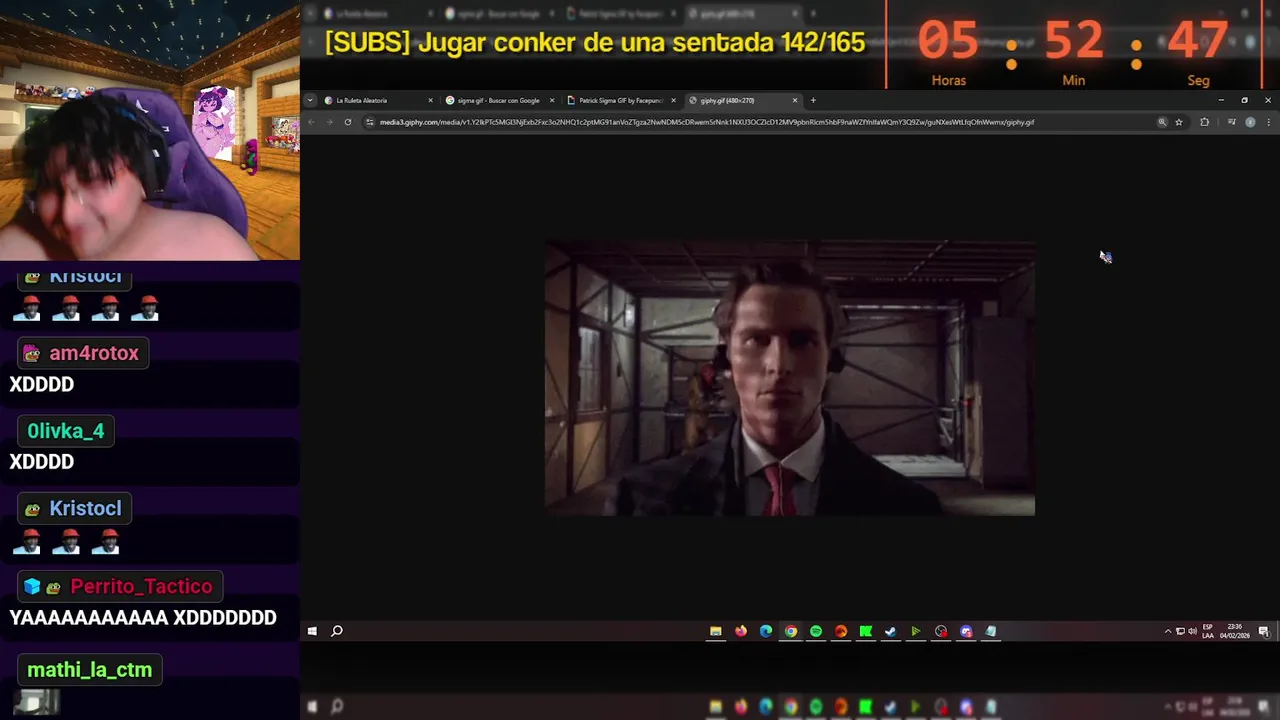Launch Microsoft Edge from the taskbar

tap(766, 631)
